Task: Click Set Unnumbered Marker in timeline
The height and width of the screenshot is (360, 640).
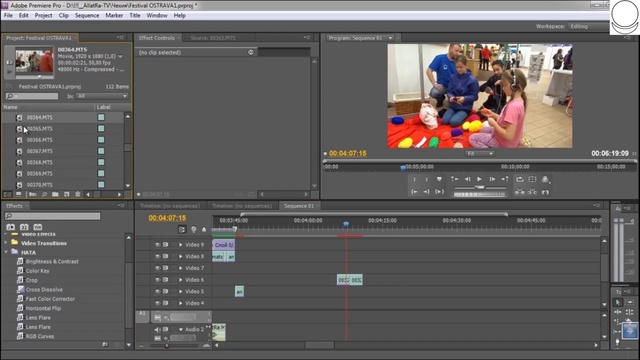Action: [x=204, y=230]
